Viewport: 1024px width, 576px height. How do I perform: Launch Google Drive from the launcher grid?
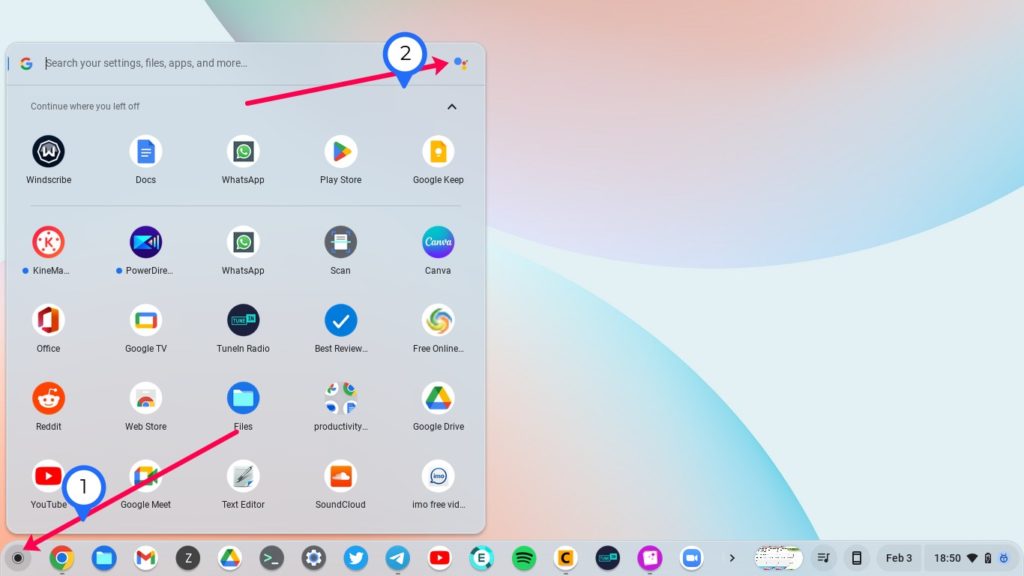[x=438, y=398]
